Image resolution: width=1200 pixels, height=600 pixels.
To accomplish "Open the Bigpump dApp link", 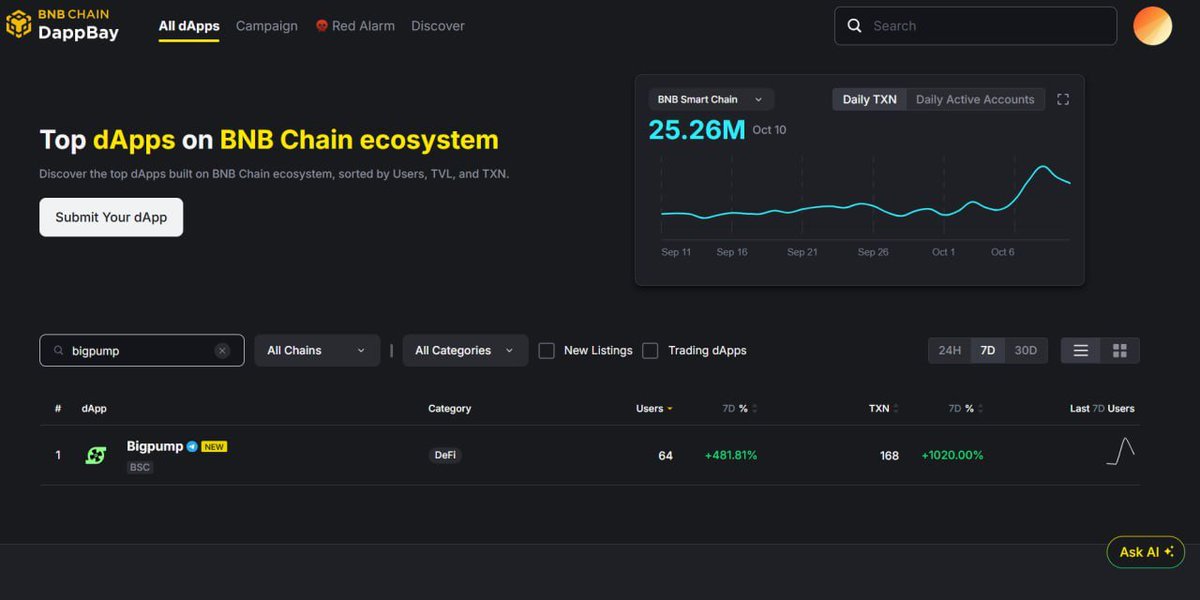I will click(x=155, y=446).
